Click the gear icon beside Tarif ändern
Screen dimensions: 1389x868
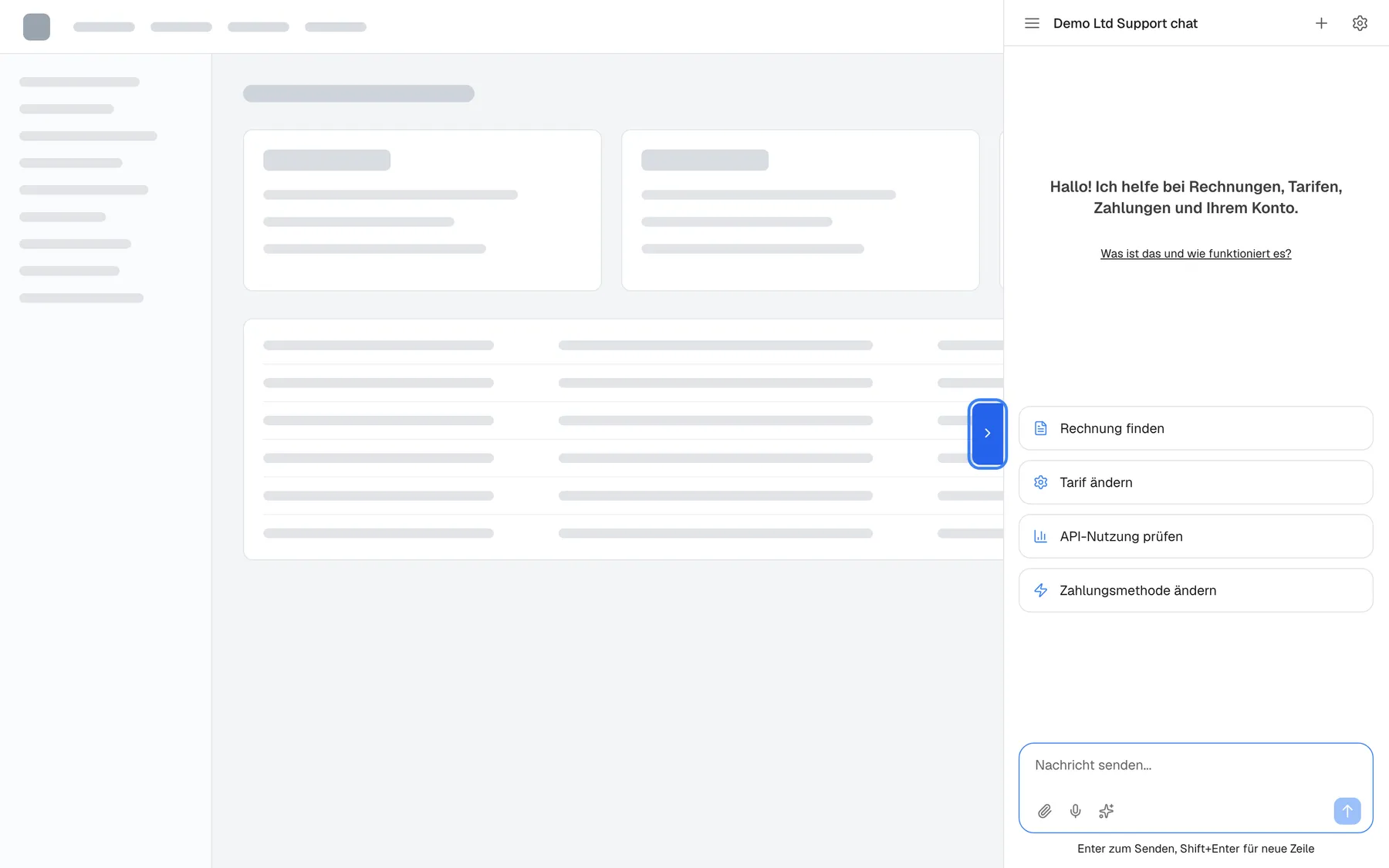pyautogui.click(x=1040, y=482)
